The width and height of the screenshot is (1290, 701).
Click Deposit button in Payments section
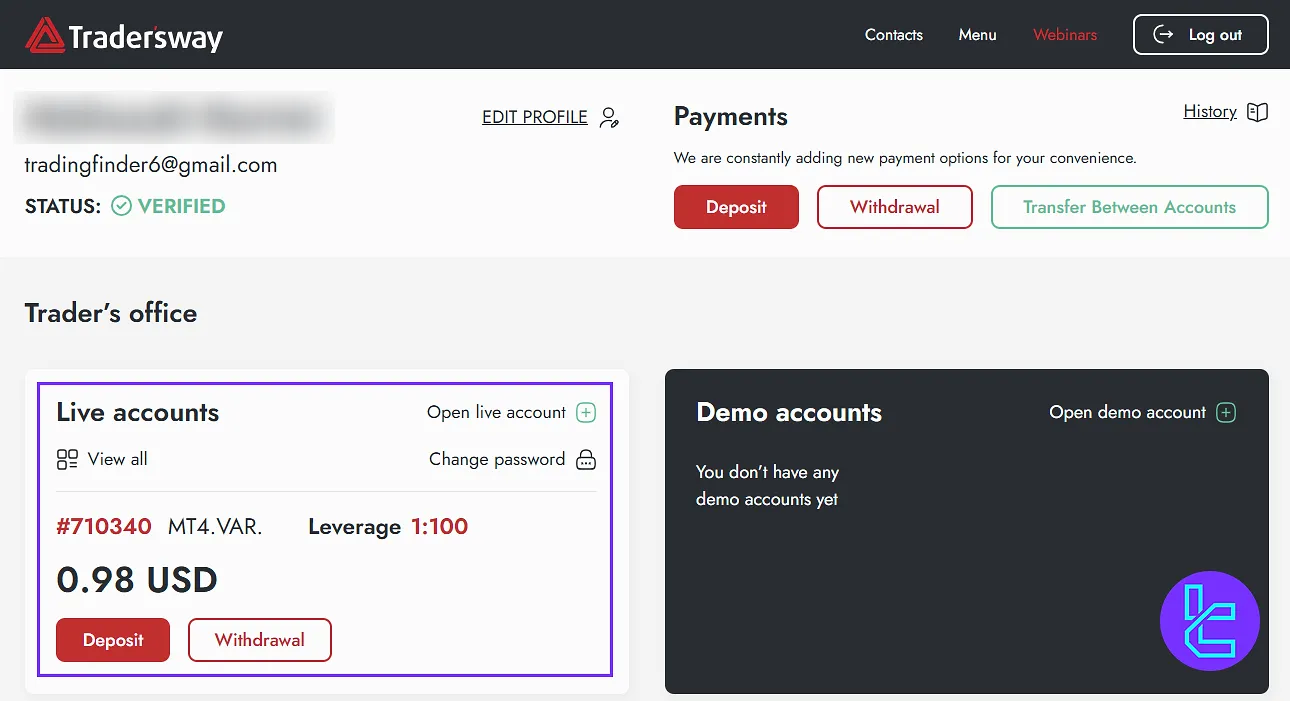point(736,207)
